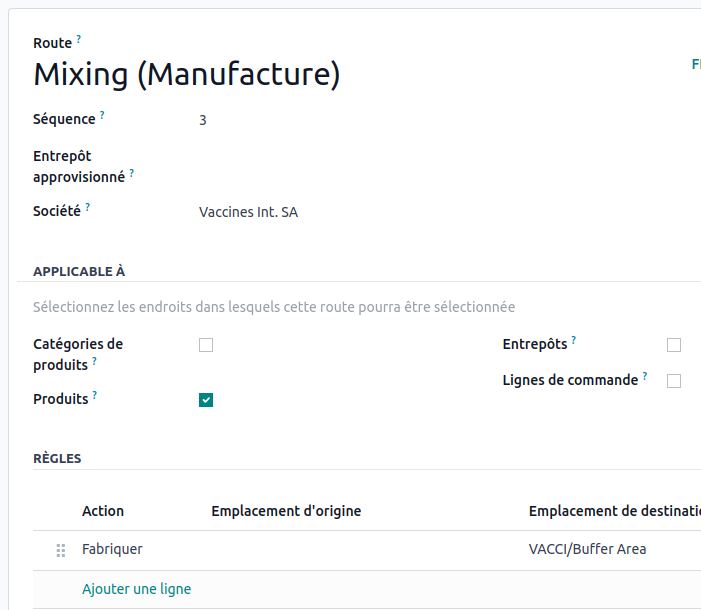Uncheck the Produits checkbox
Image resolution: width=701 pixels, height=610 pixels.
click(206, 400)
